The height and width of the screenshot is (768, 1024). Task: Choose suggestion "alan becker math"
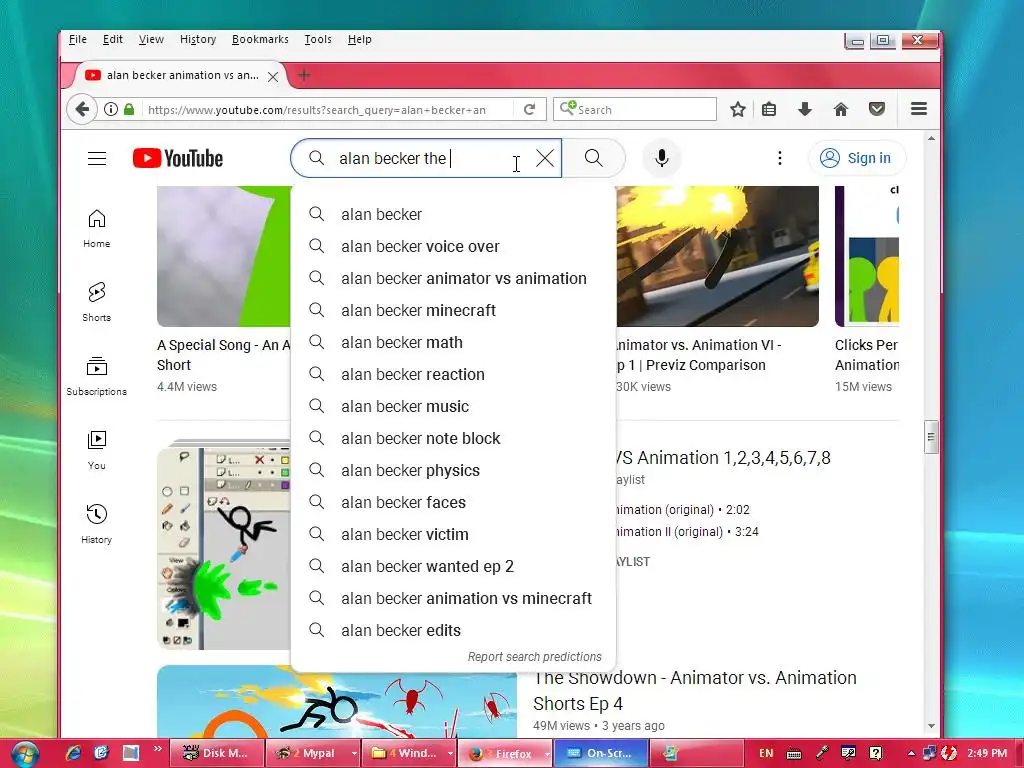coord(453,342)
